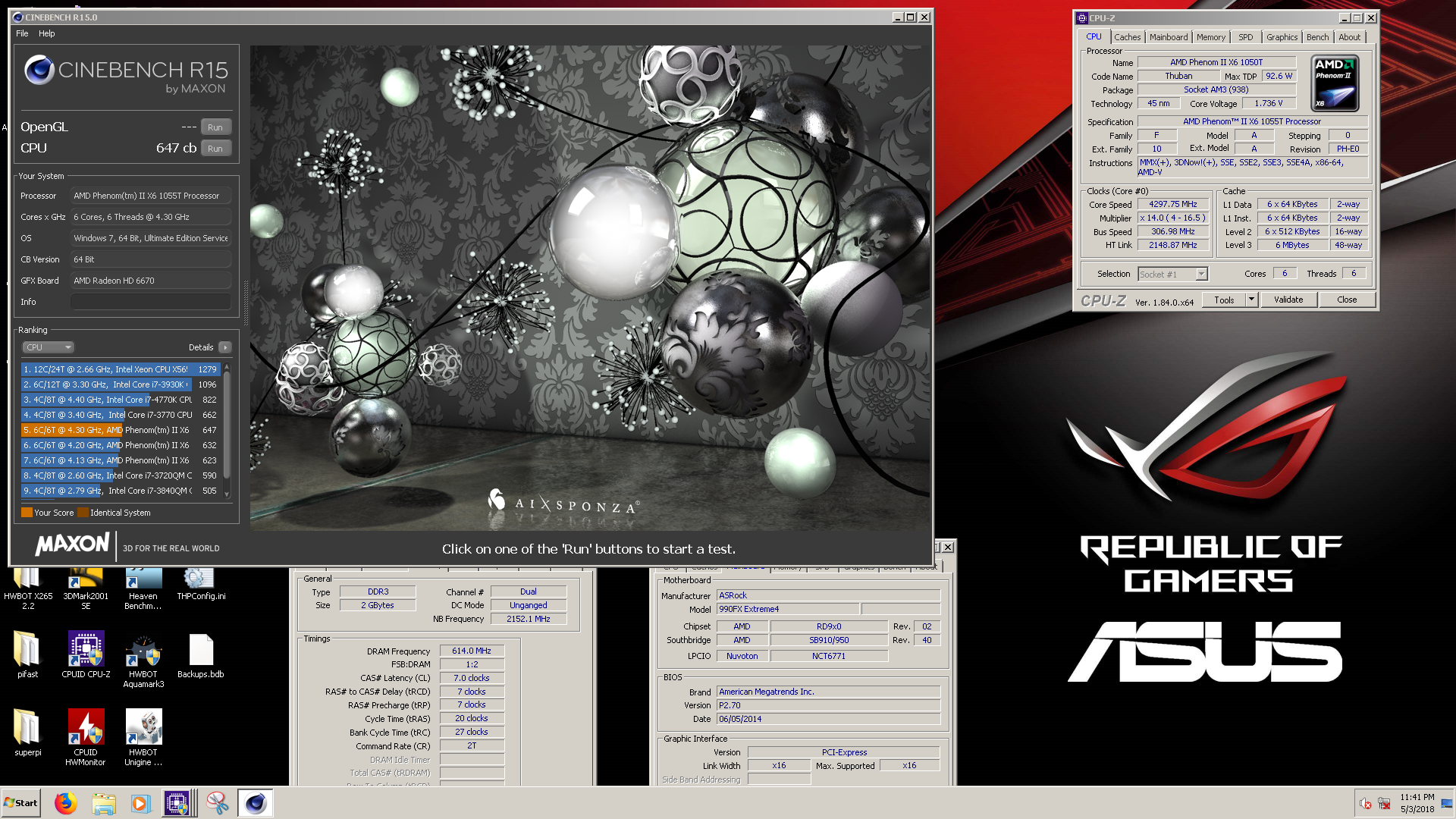Open Firefox from the taskbar

[x=66, y=803]
